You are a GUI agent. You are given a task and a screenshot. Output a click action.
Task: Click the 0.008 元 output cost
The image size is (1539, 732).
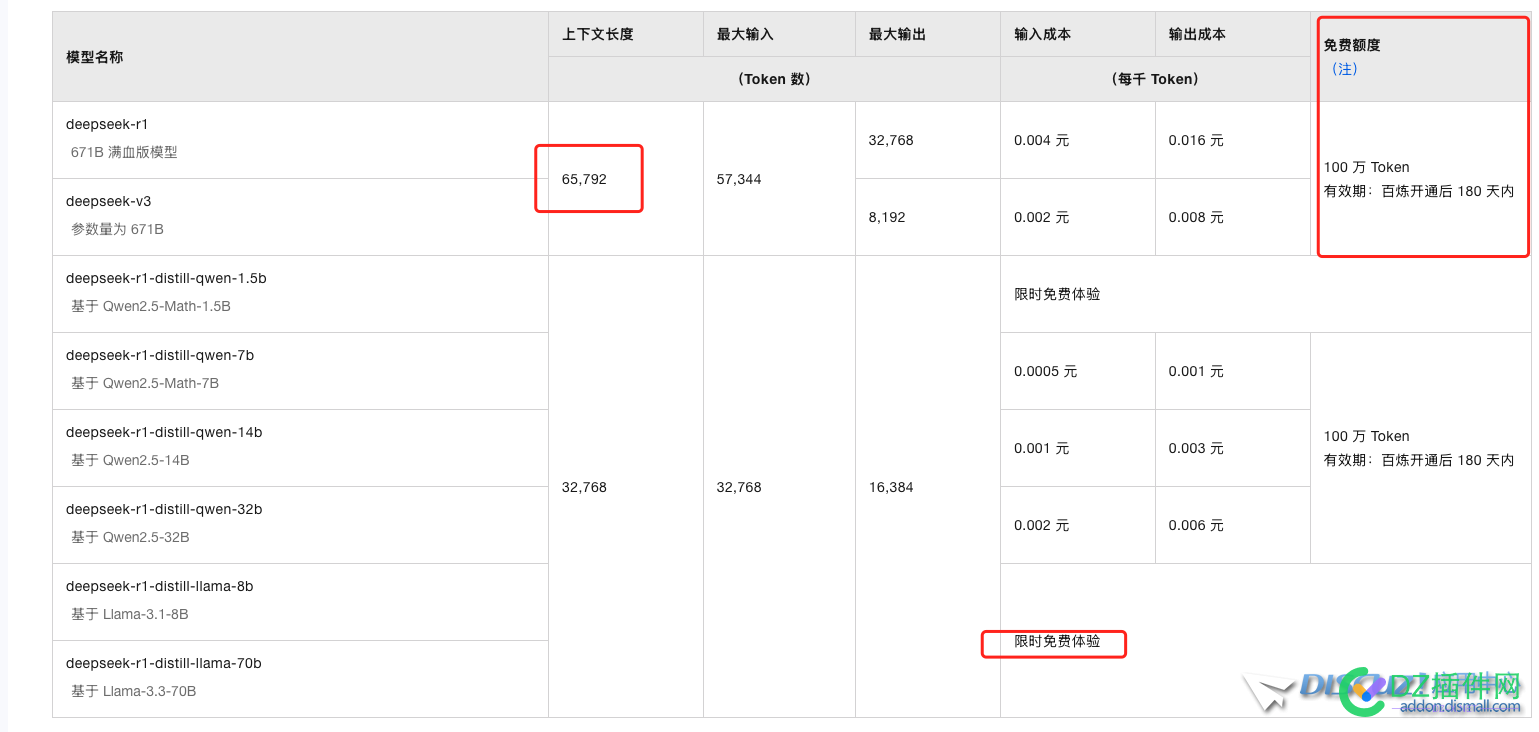[1196, 217]
